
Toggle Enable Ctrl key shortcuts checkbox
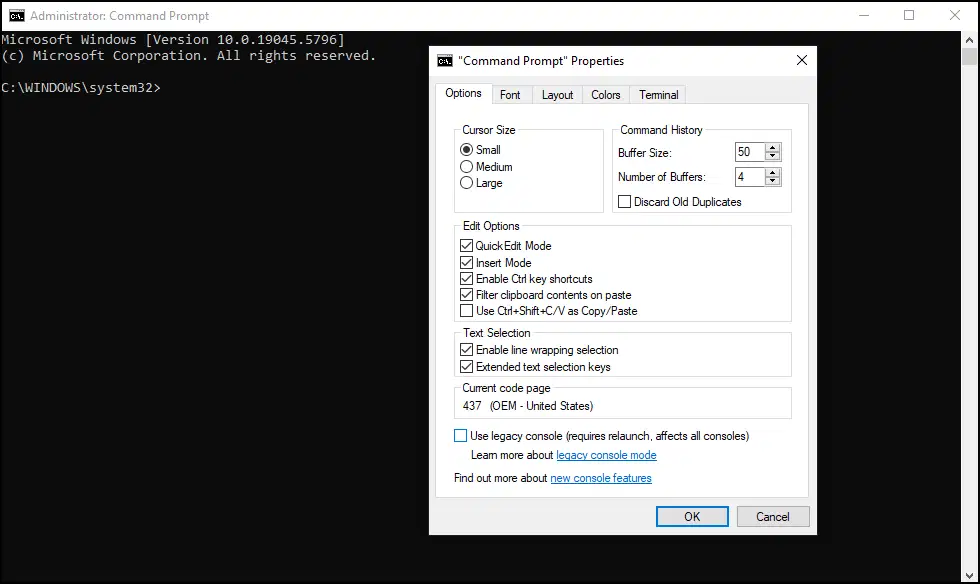click(x=466, y=279)
